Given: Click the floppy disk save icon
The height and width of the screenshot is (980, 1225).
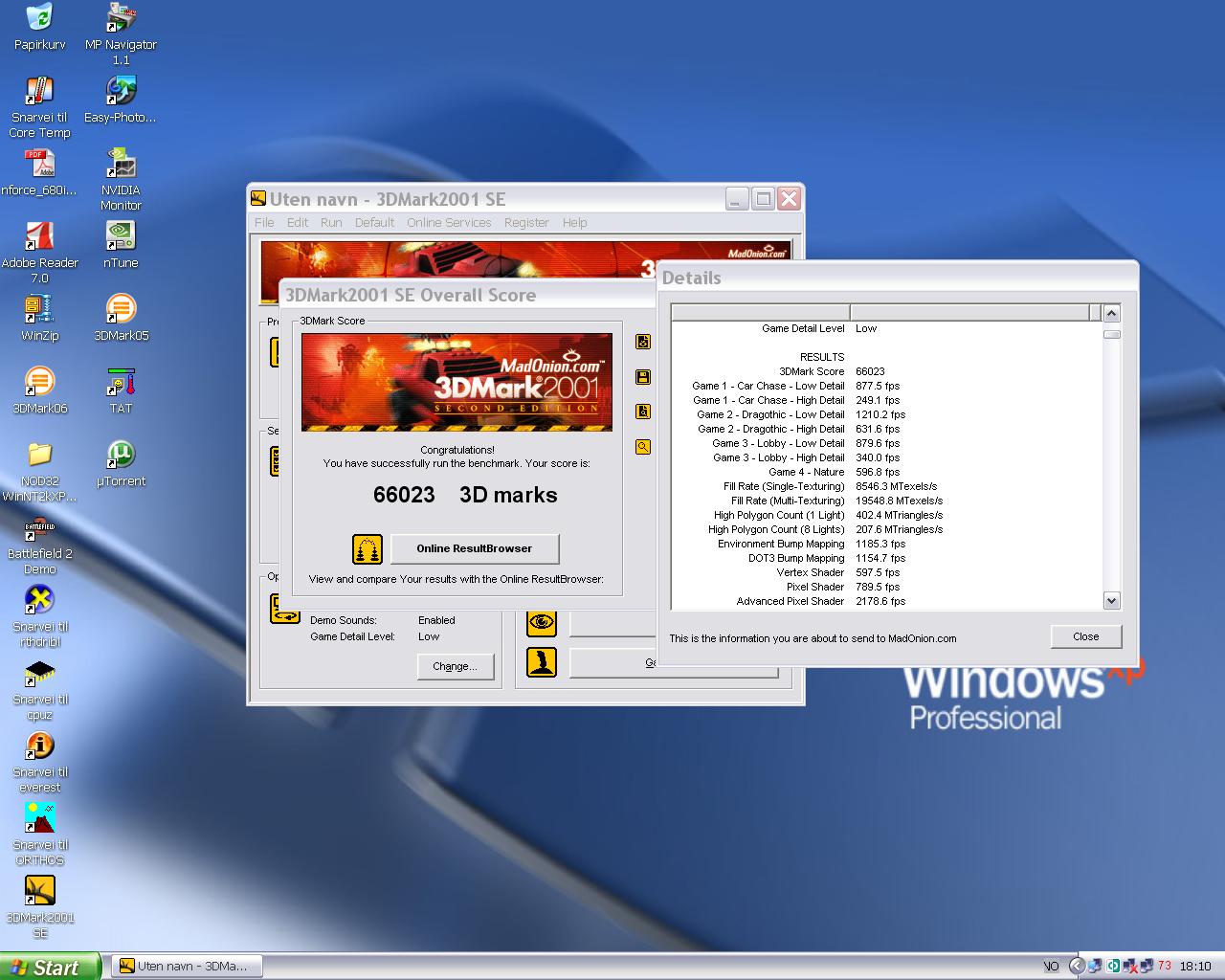Looking at the screenshot, I should coord(643,377).
